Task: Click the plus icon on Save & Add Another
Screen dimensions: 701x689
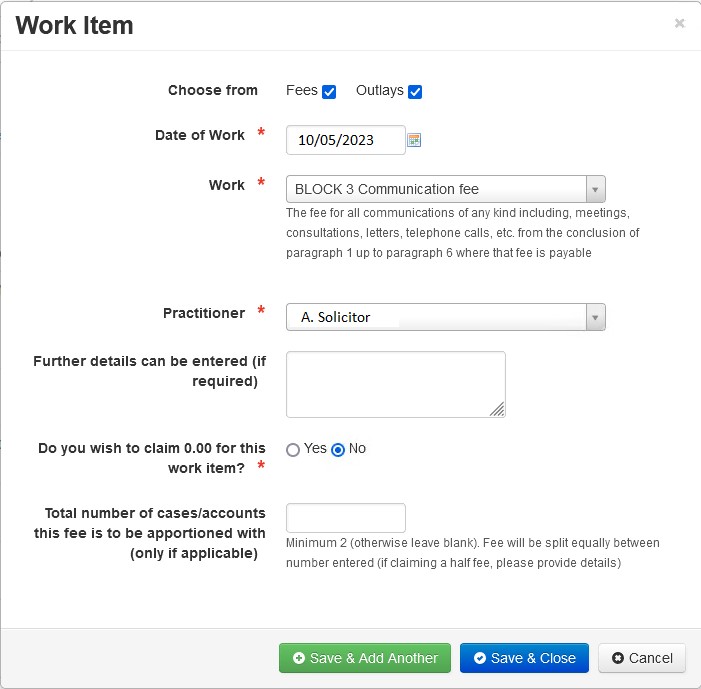Action: click(x=299, y=658)
